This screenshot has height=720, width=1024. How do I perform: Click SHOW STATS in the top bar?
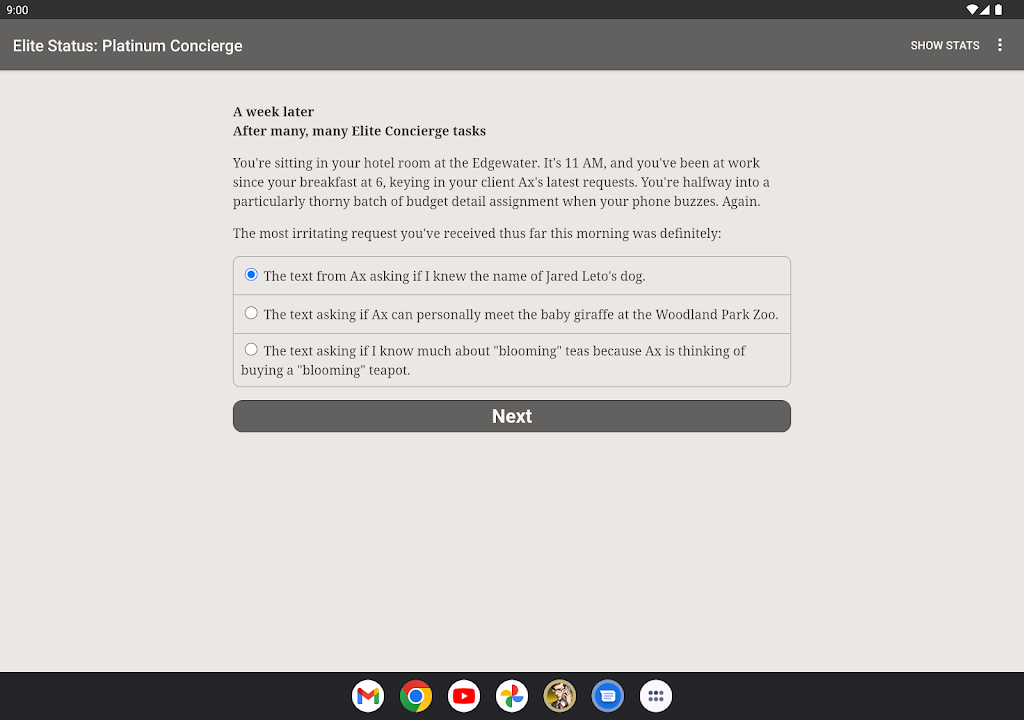tap(944, 46)
